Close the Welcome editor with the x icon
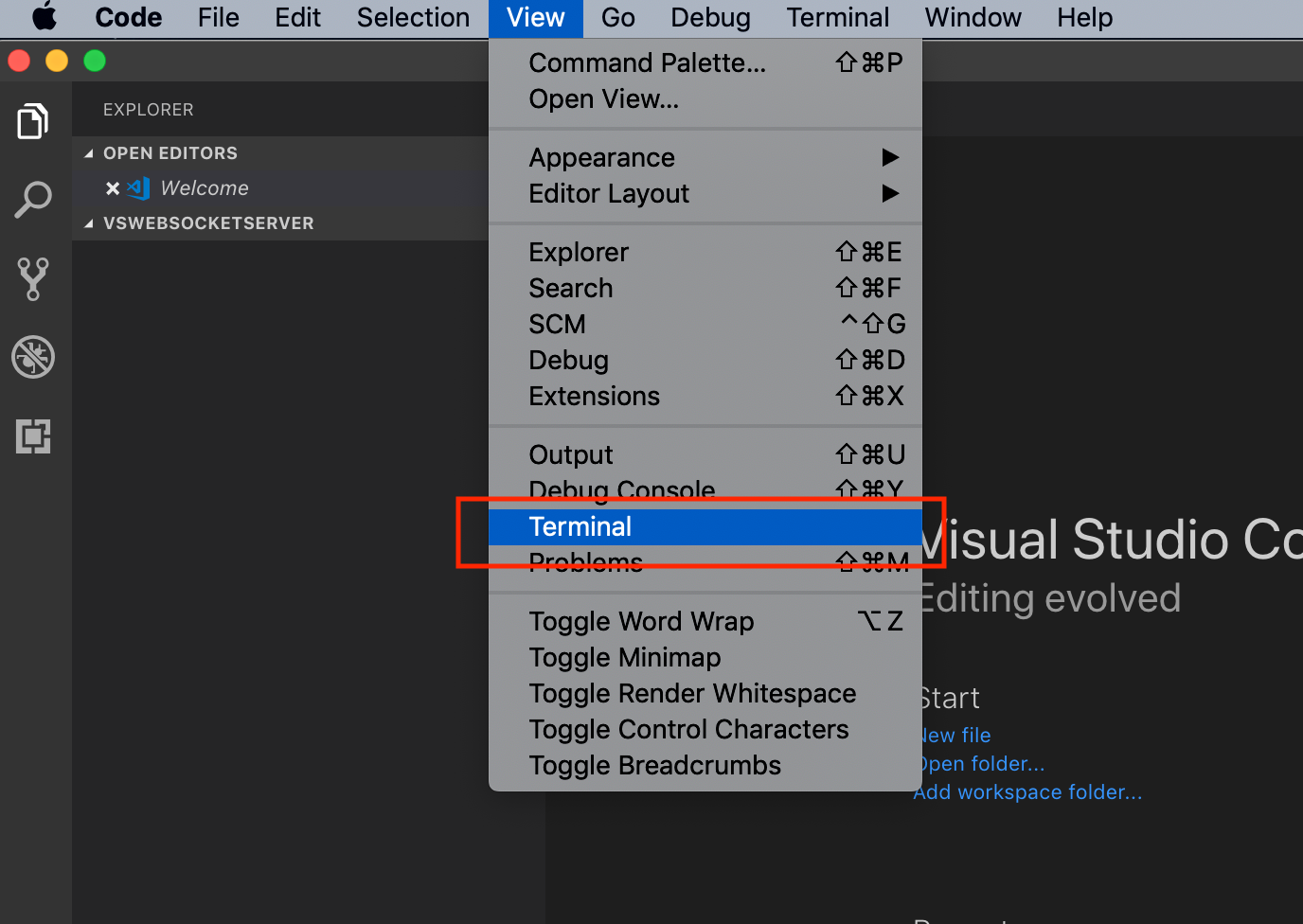 coord(113,188)
